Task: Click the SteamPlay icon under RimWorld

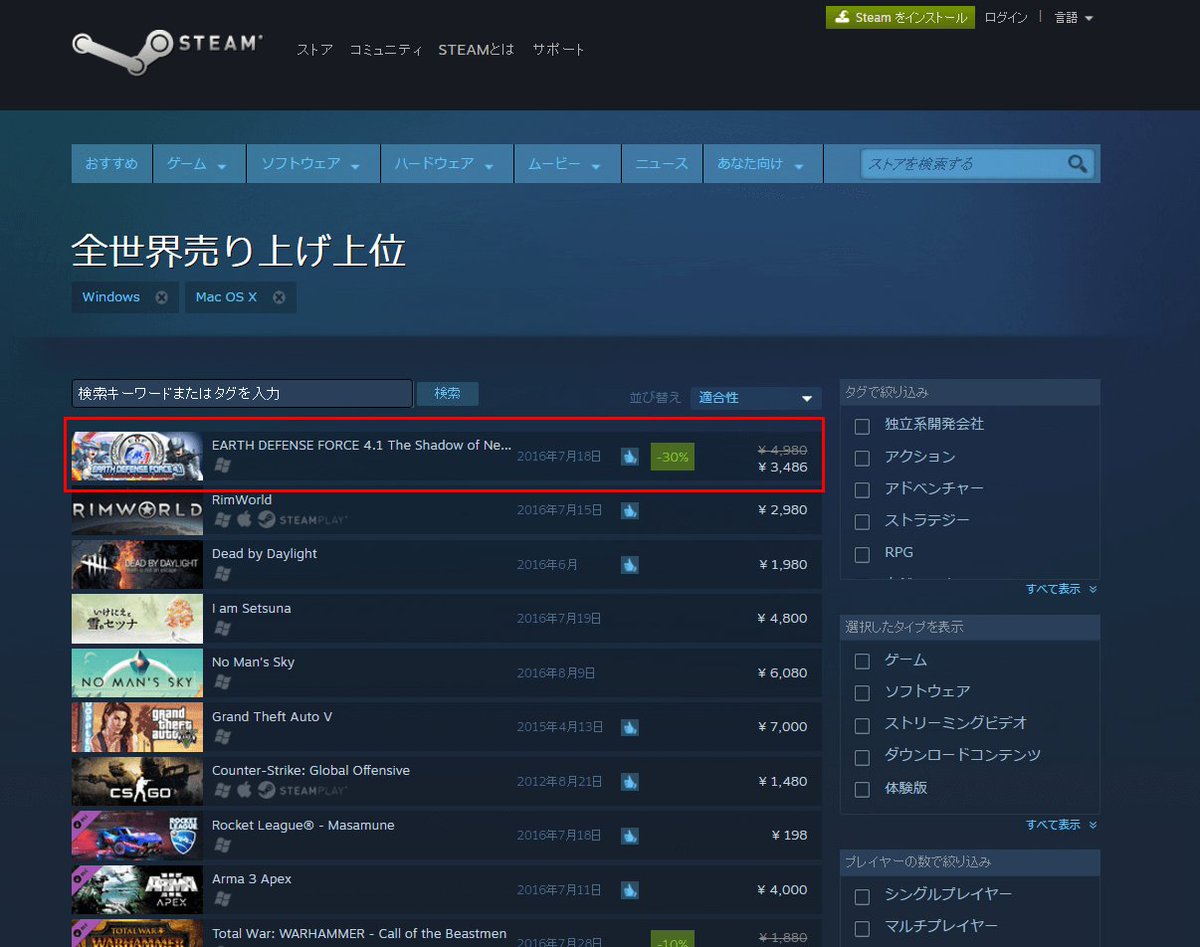Action: [302, 520]
